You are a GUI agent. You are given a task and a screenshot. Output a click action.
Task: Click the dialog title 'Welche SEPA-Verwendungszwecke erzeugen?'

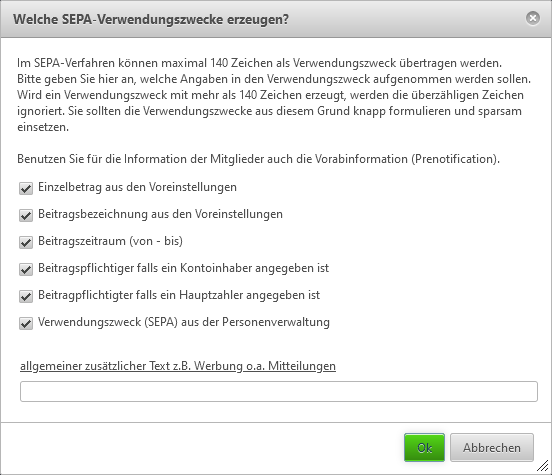[x=151, y=19]
